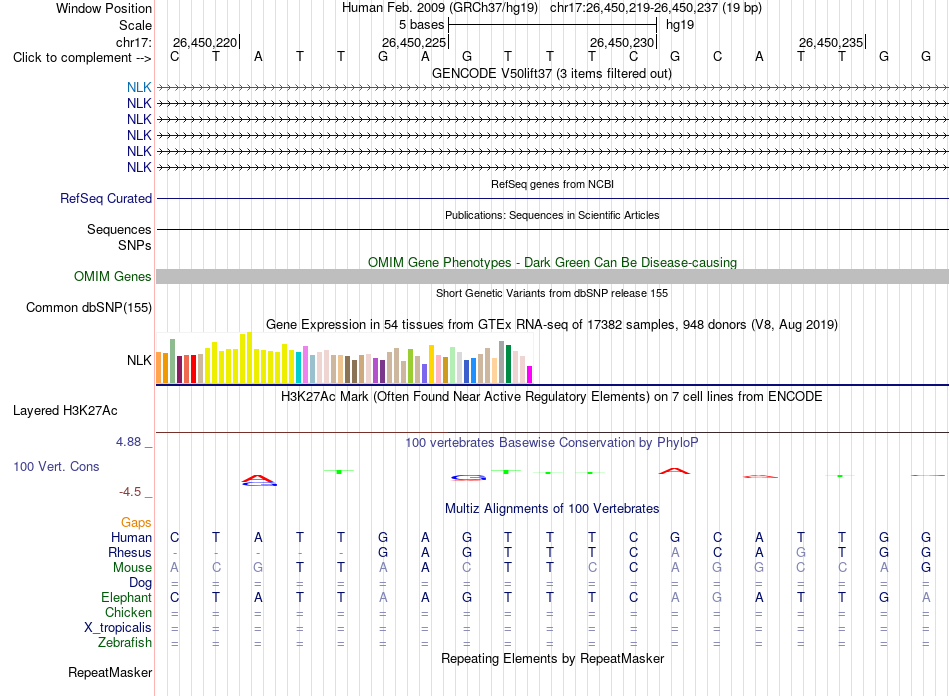The image size is (950, 696).
Task: Click the Scale label
Action: click(x=135, y=25)
